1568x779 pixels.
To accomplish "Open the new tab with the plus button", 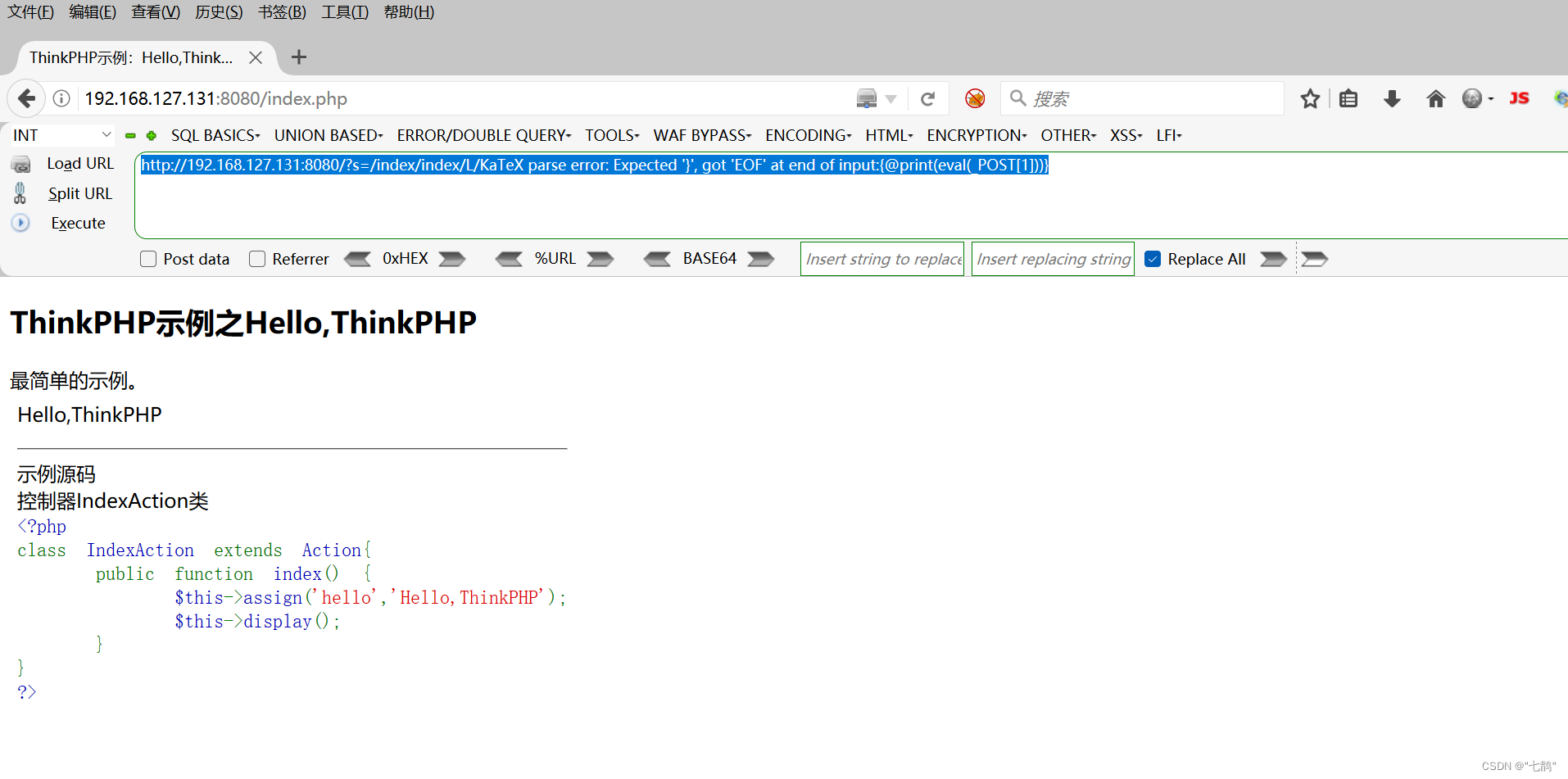I will [x=299, y=57].
